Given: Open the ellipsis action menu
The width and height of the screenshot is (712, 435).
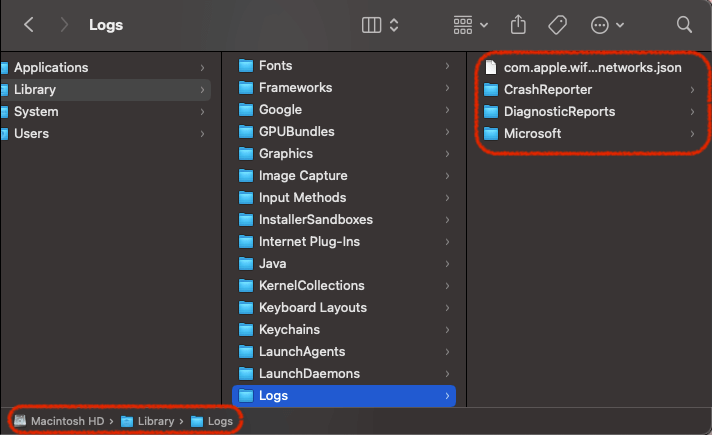Looking at the screenshot, I should (607, 24).
